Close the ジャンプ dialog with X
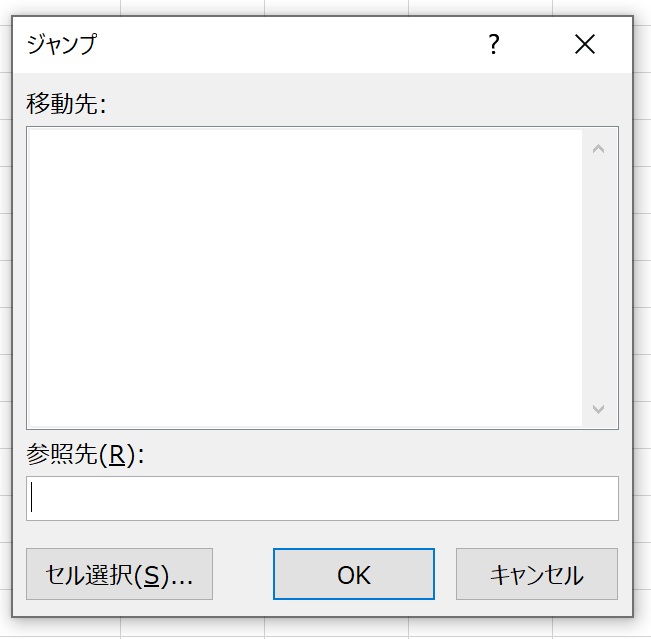The height and width of the screenshot is (639, 651). point(585,44)
